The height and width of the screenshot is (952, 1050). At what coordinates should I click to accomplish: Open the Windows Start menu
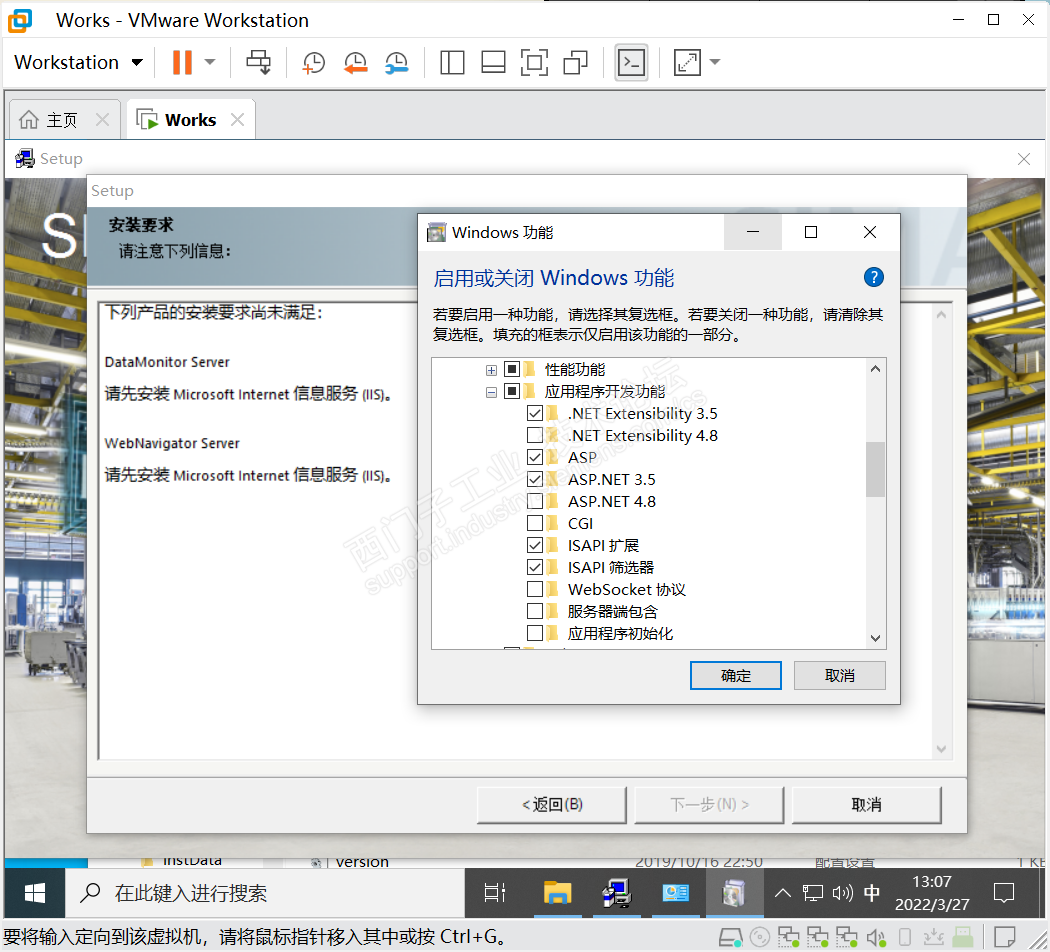[34, 893]
